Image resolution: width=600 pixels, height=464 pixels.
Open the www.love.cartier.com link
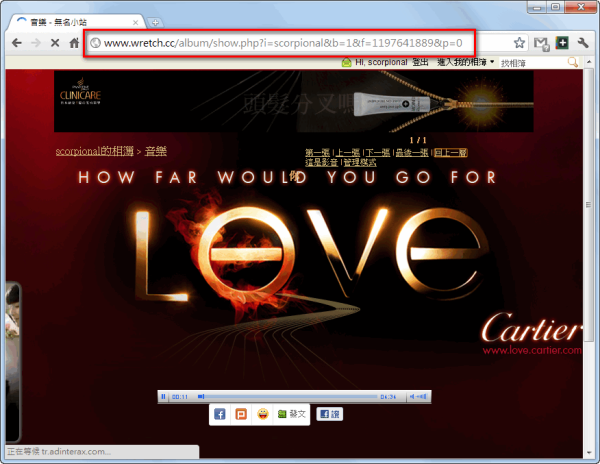[x=532, y=350]
